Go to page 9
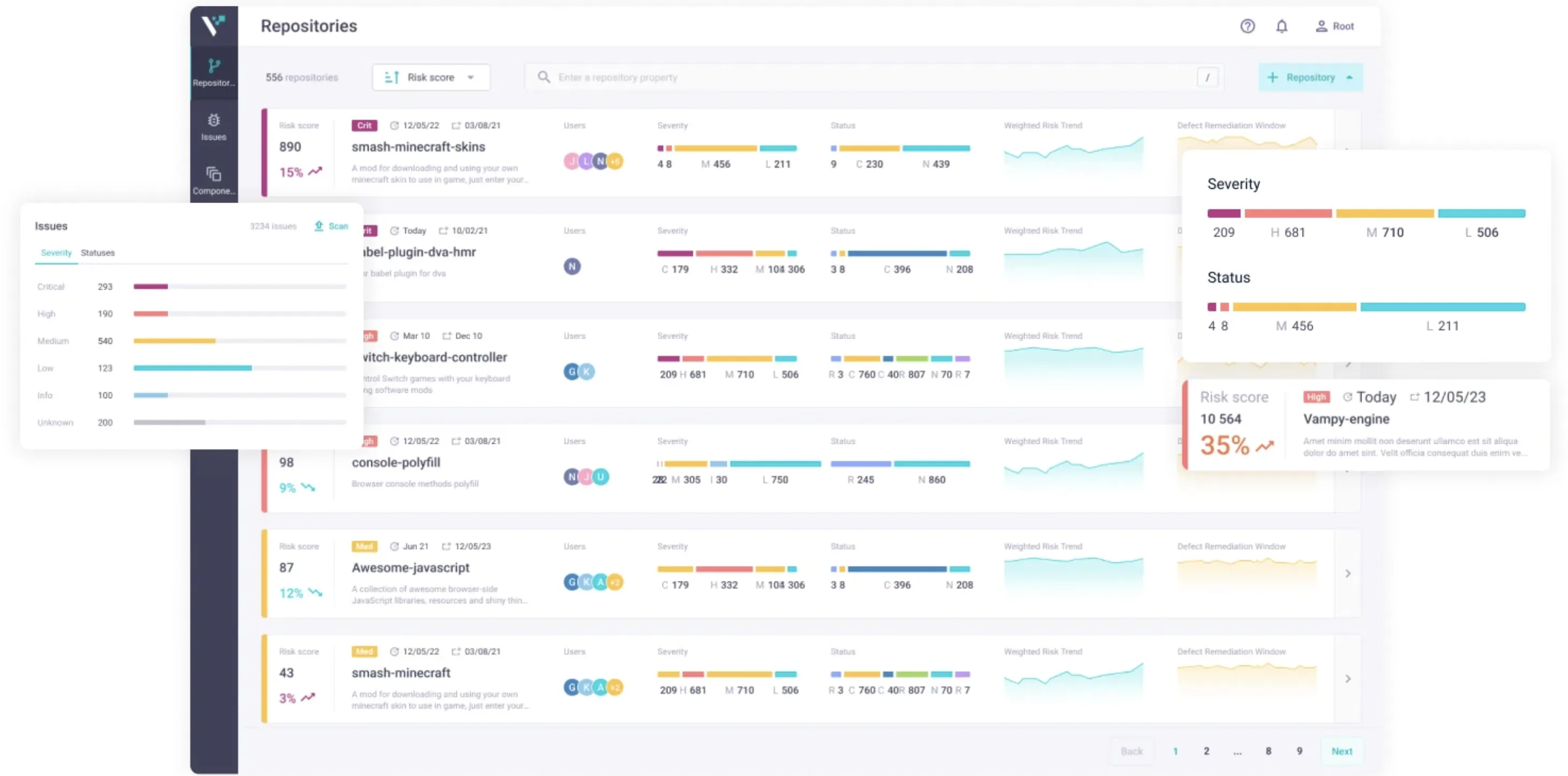 click(1299, 751)
